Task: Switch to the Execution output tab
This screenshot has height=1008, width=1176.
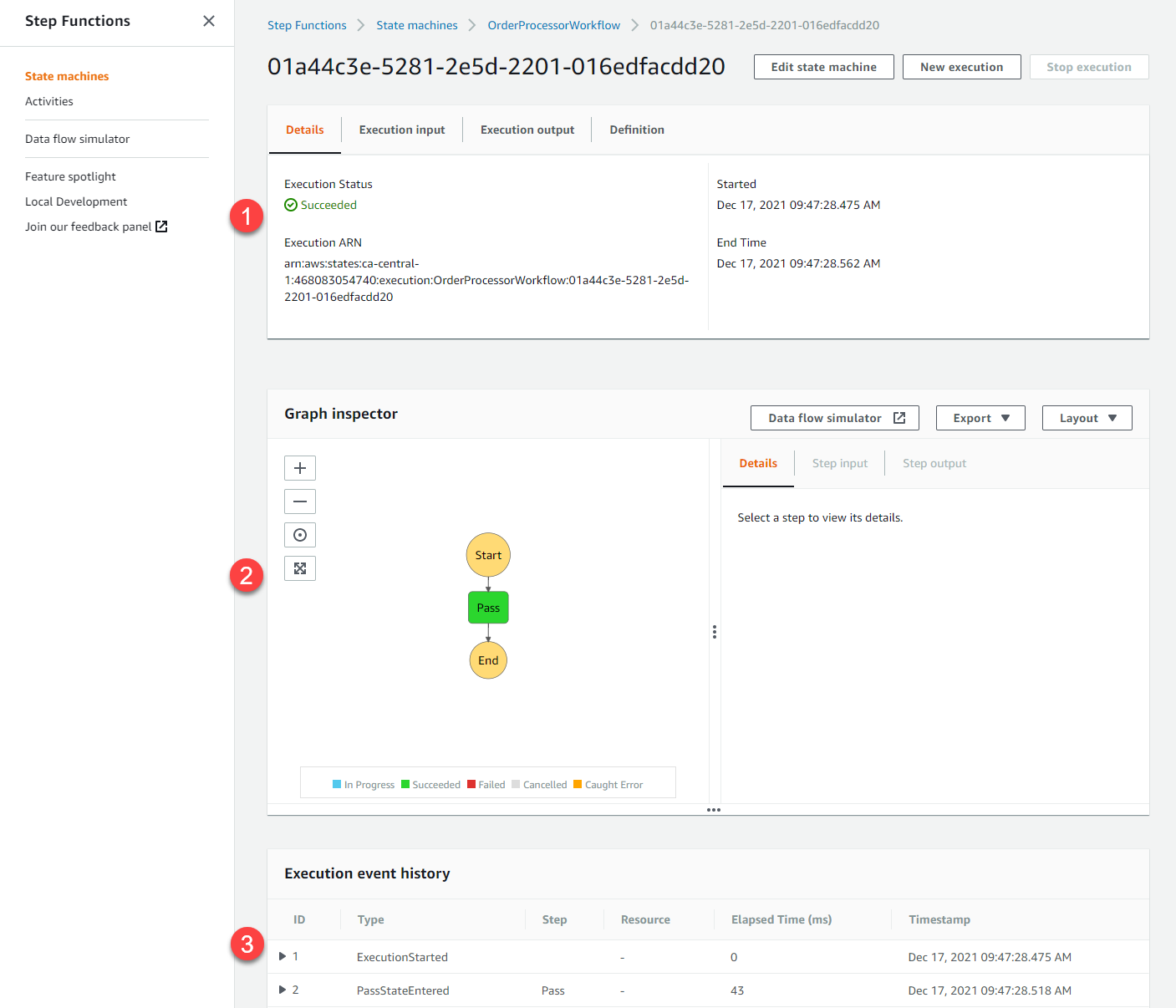Action: point(527,130)
